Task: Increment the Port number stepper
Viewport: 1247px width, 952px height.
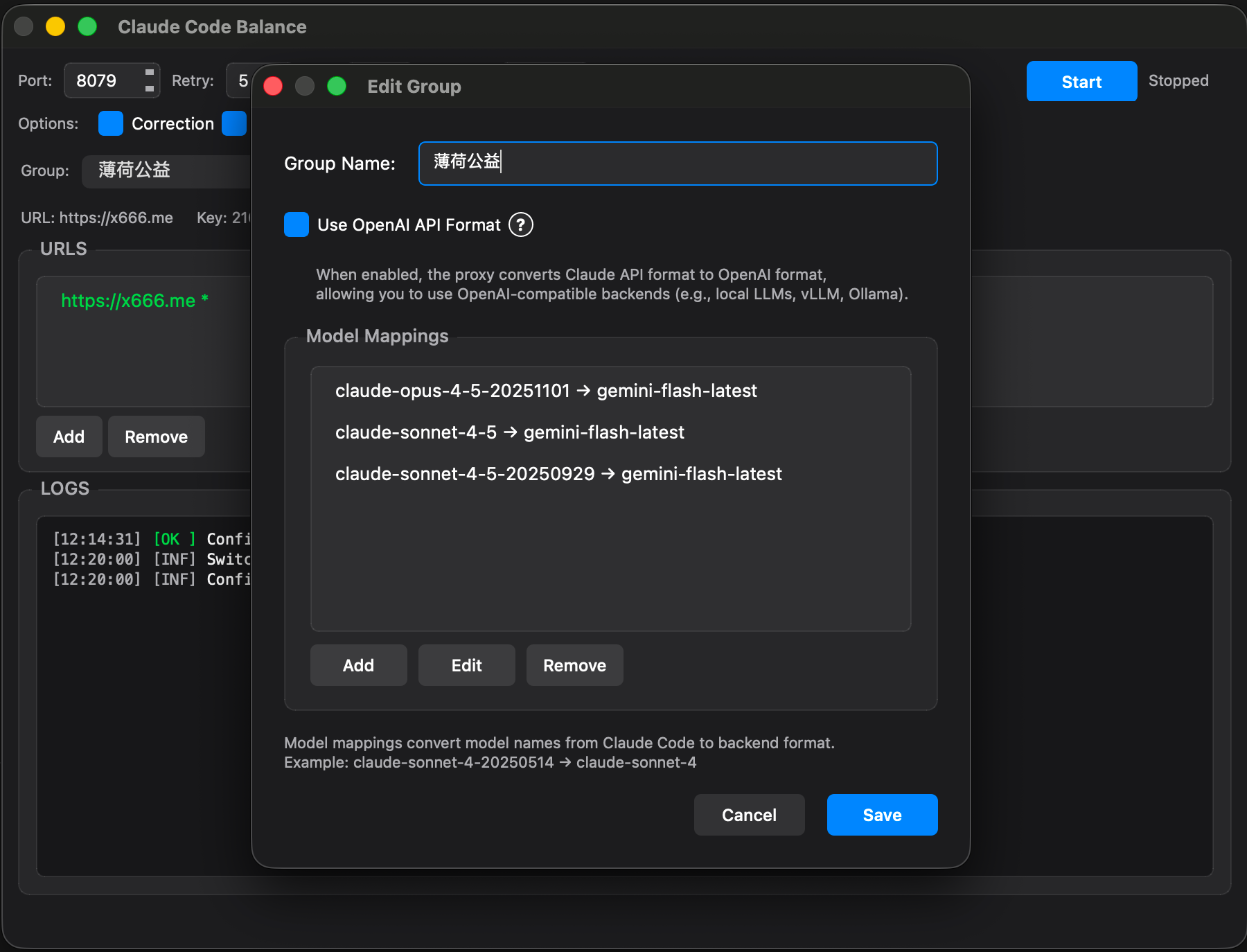Action: (149, 73)
